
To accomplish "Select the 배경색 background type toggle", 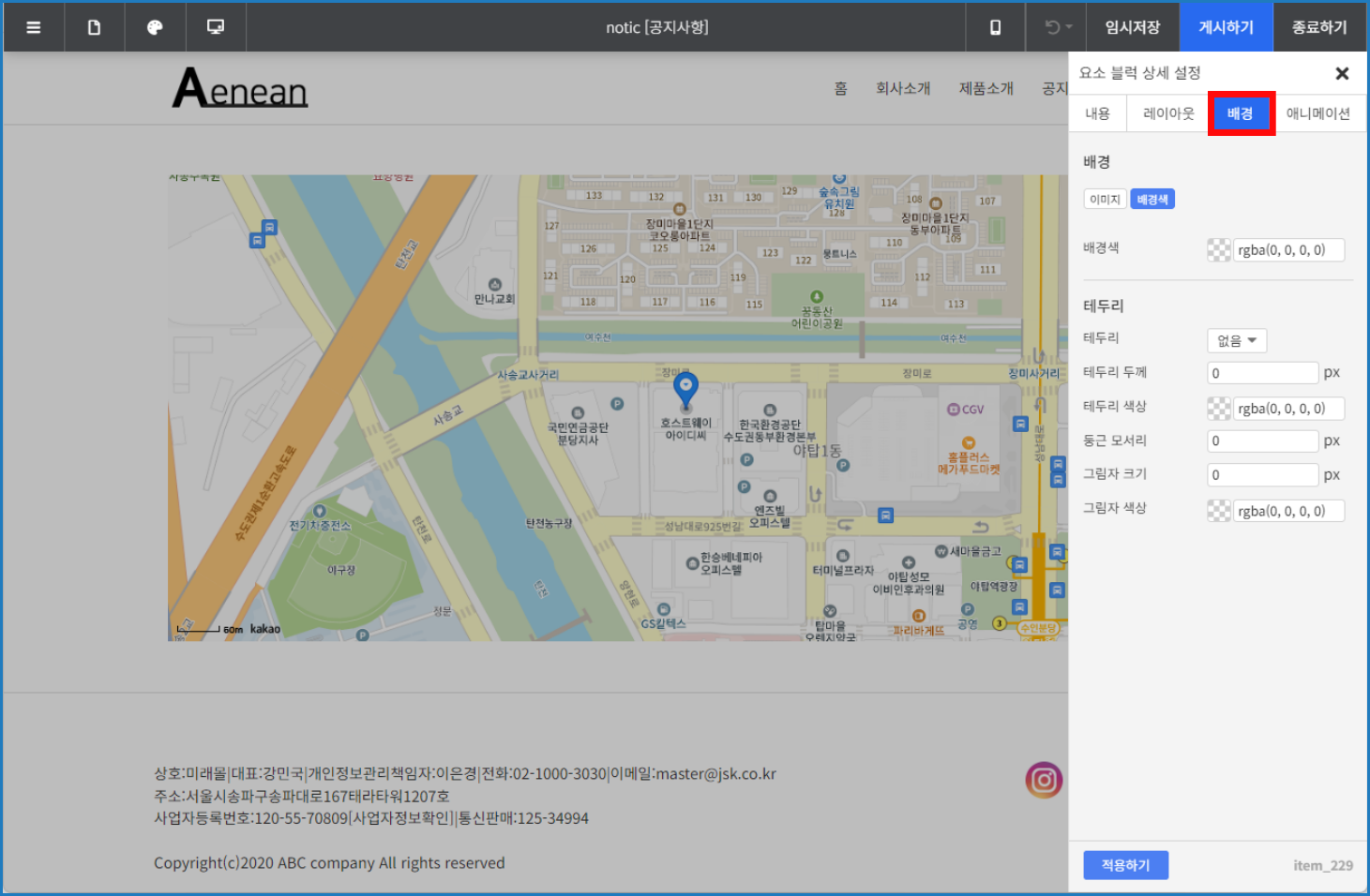I will point(1152,200).
